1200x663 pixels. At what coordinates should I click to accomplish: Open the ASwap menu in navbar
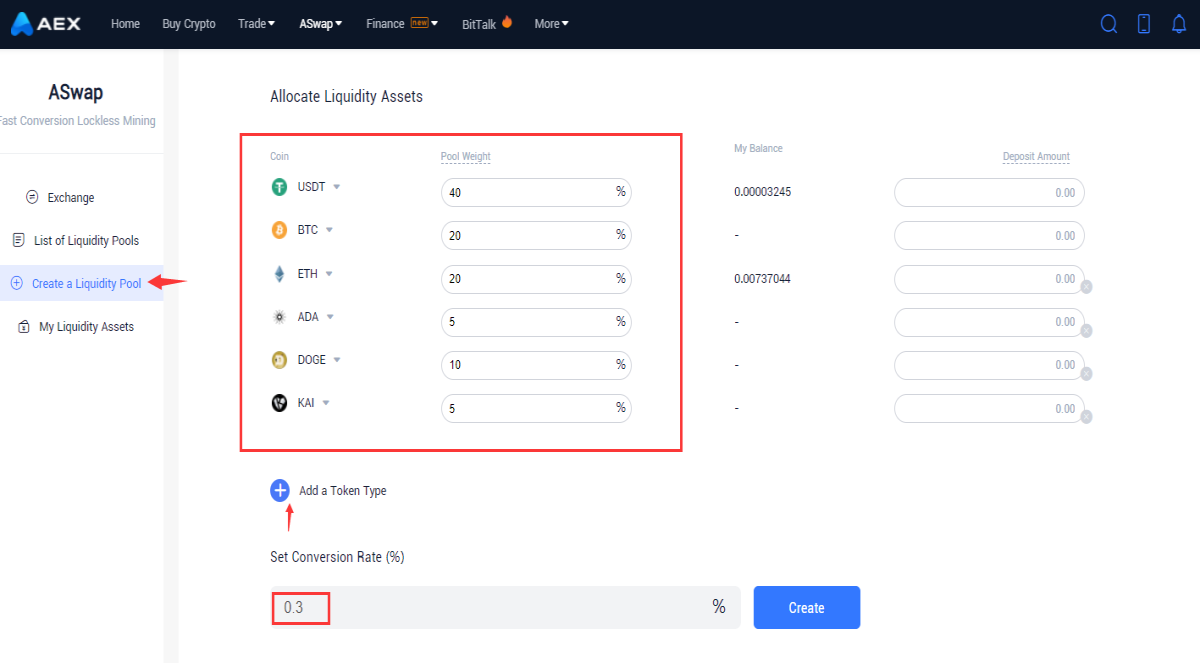click(x=320, y=24)
